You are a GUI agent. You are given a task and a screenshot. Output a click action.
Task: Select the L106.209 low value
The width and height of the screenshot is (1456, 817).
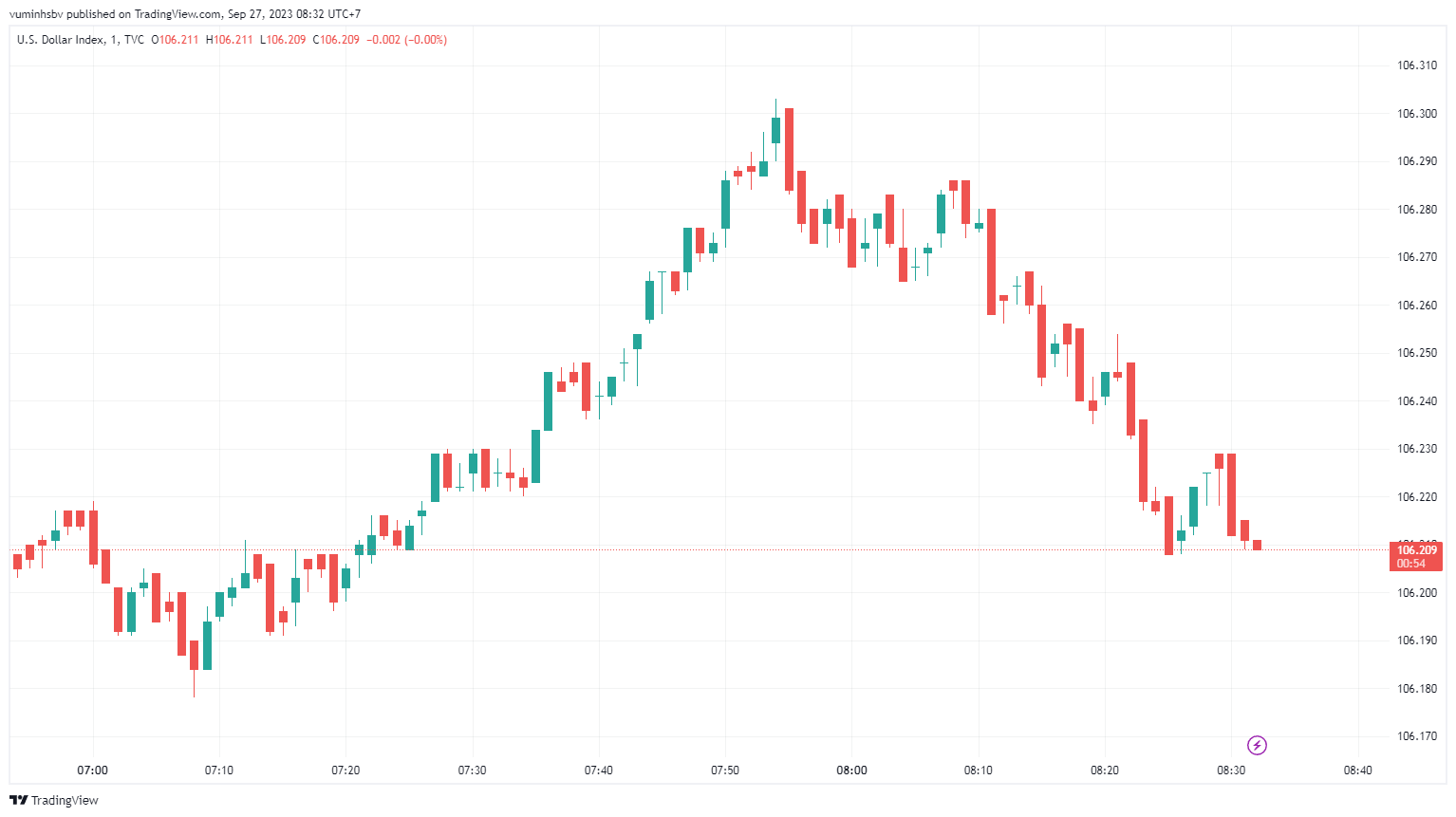coord(283,40)
